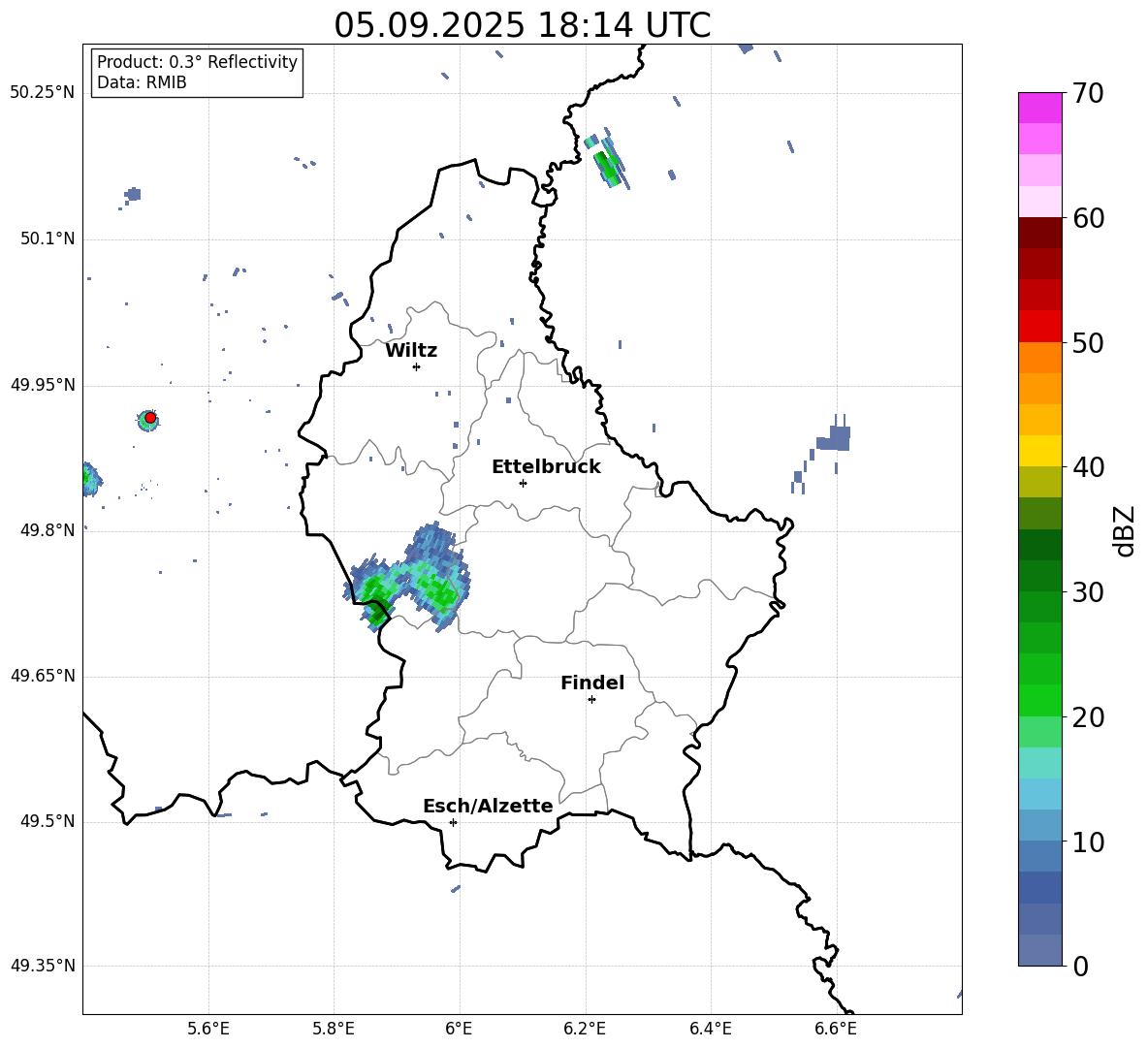Click the colorbar 20 tick label
Screen dimensions: 1148x1048
tap(1088, 717)
